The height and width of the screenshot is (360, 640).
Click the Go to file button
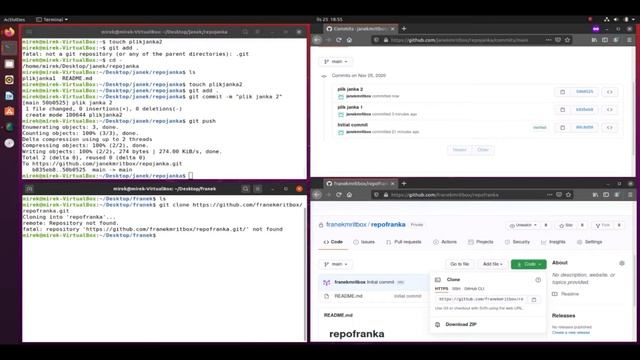tap(460, 264)
